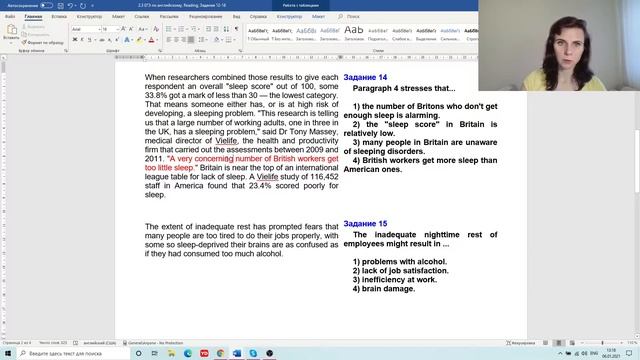Click the Task View taskbar icon

(155, 353)
